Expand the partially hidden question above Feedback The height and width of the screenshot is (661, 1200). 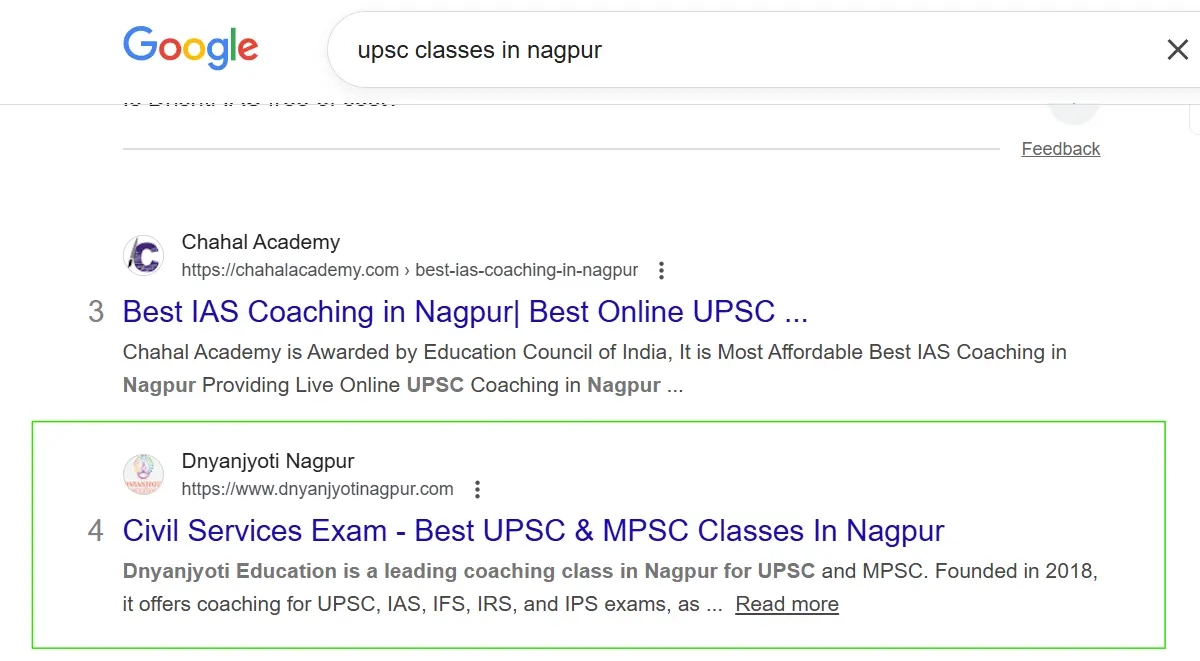click(1075, 102)
